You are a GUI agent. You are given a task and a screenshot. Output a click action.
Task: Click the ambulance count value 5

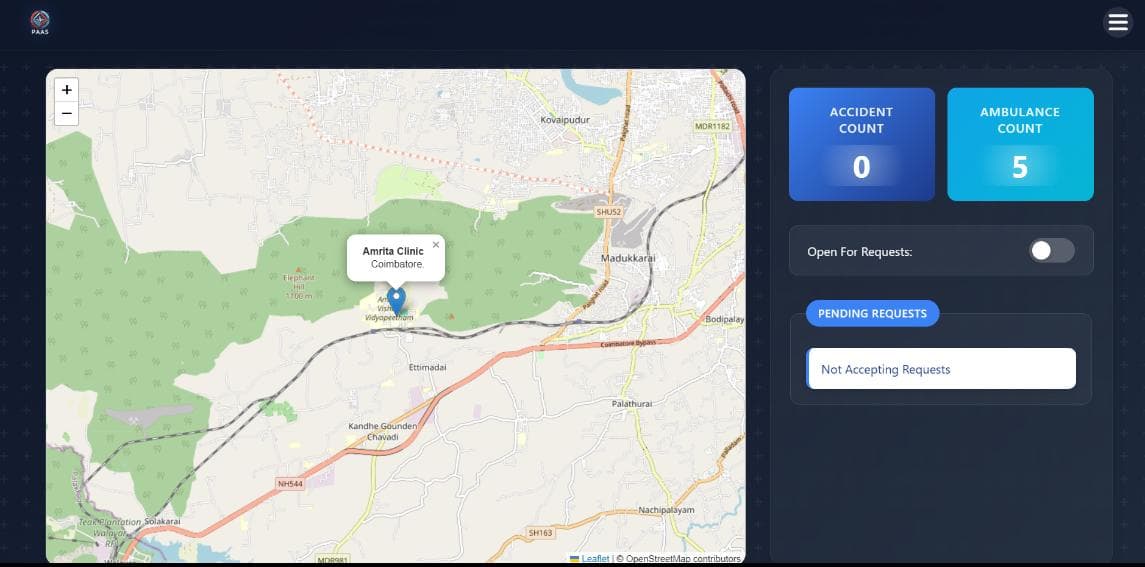[1020, 167]
